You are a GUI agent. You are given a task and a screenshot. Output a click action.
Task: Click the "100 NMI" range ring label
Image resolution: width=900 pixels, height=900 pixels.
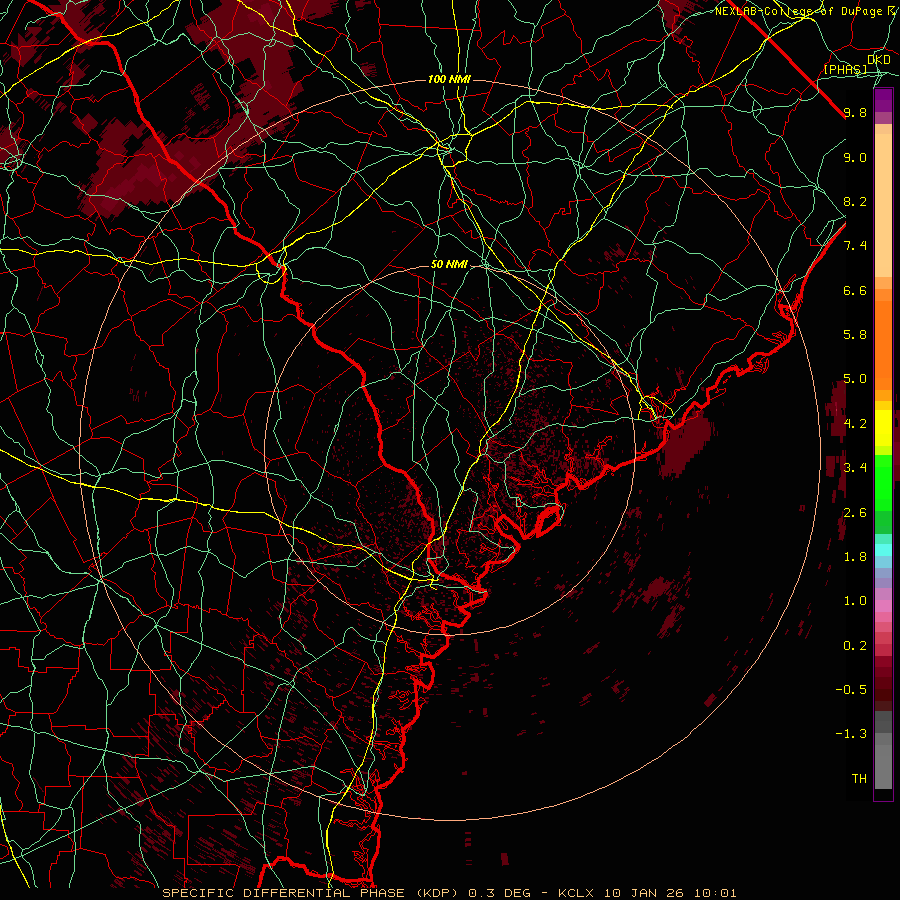point(449,79)
